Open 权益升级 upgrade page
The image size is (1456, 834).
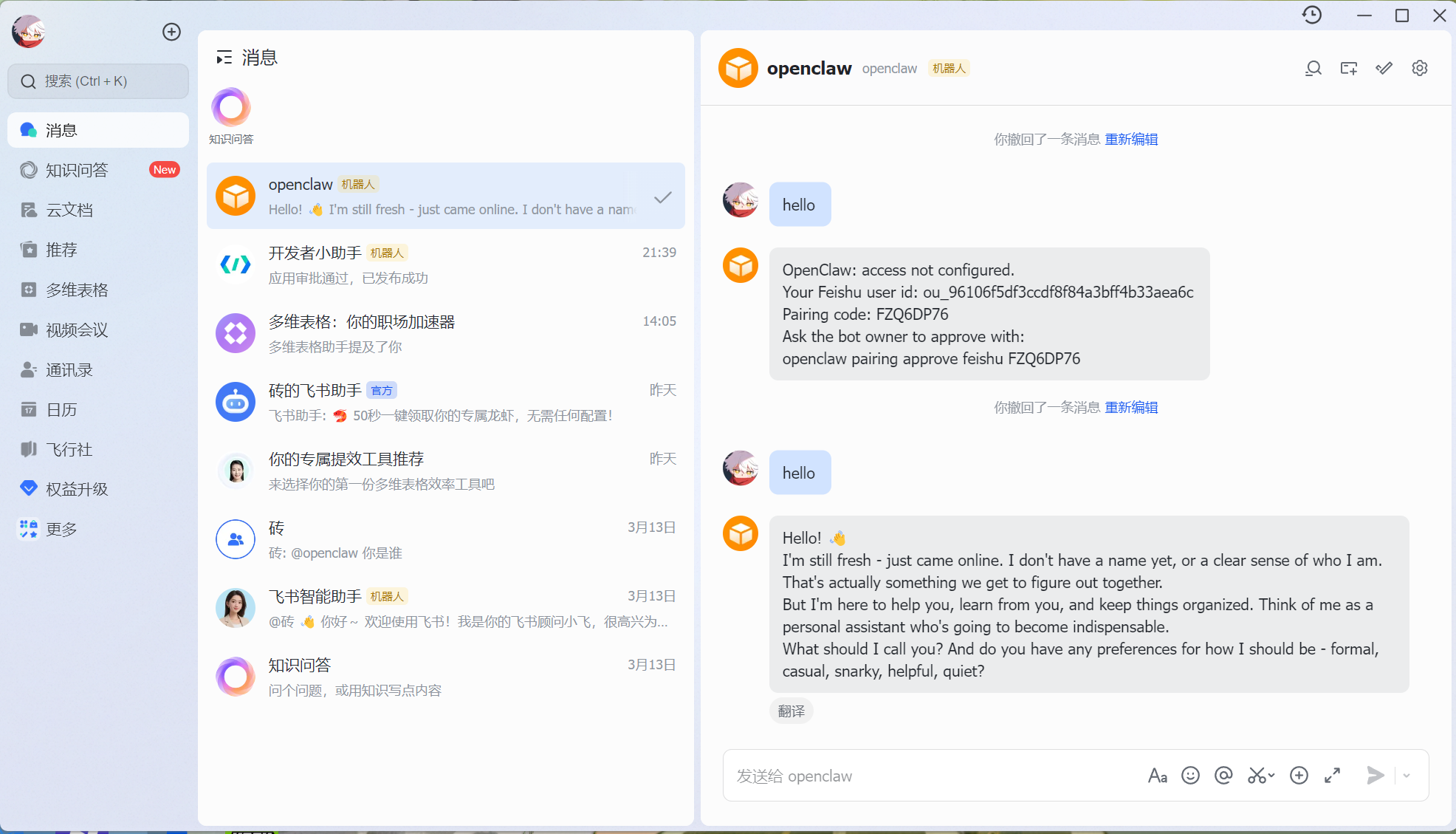[98, 489]
